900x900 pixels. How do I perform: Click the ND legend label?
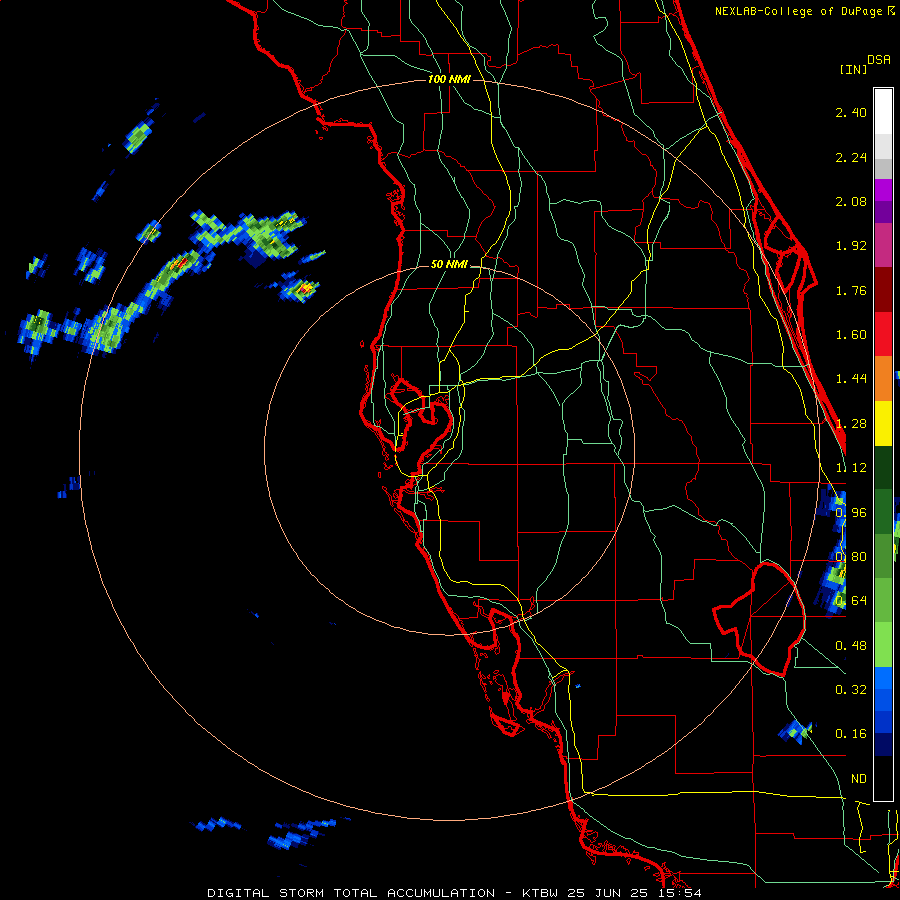tap(859, 778)
